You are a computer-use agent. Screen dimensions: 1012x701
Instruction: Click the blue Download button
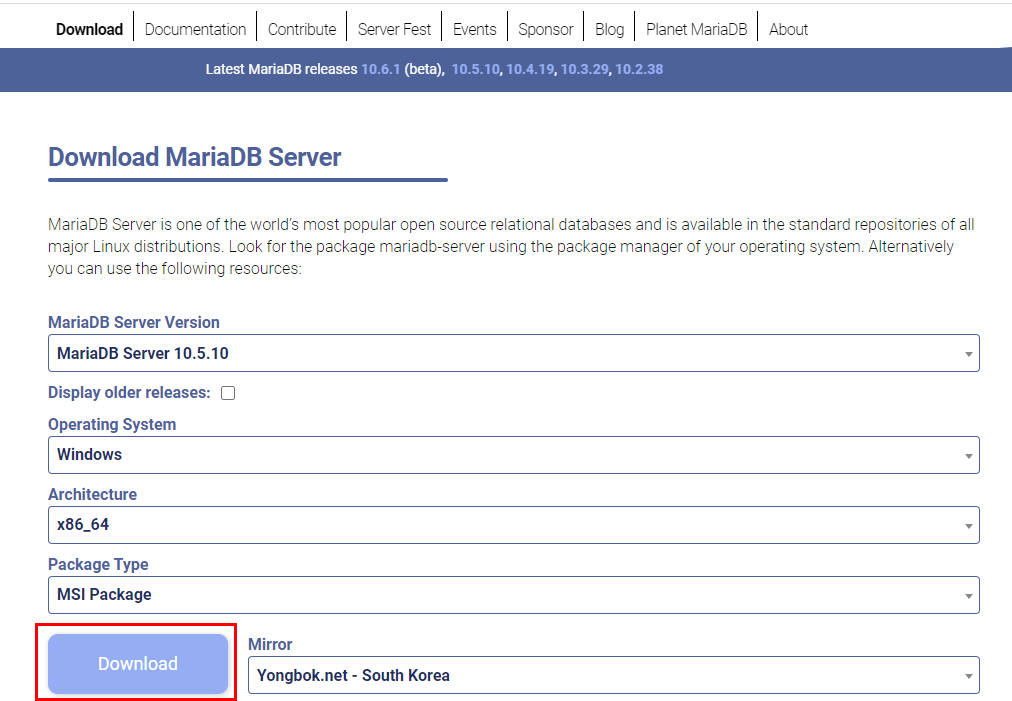tap(138, 664)
